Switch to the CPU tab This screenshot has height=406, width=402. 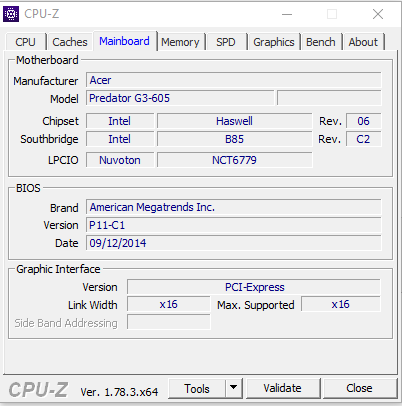coord(25,42)
